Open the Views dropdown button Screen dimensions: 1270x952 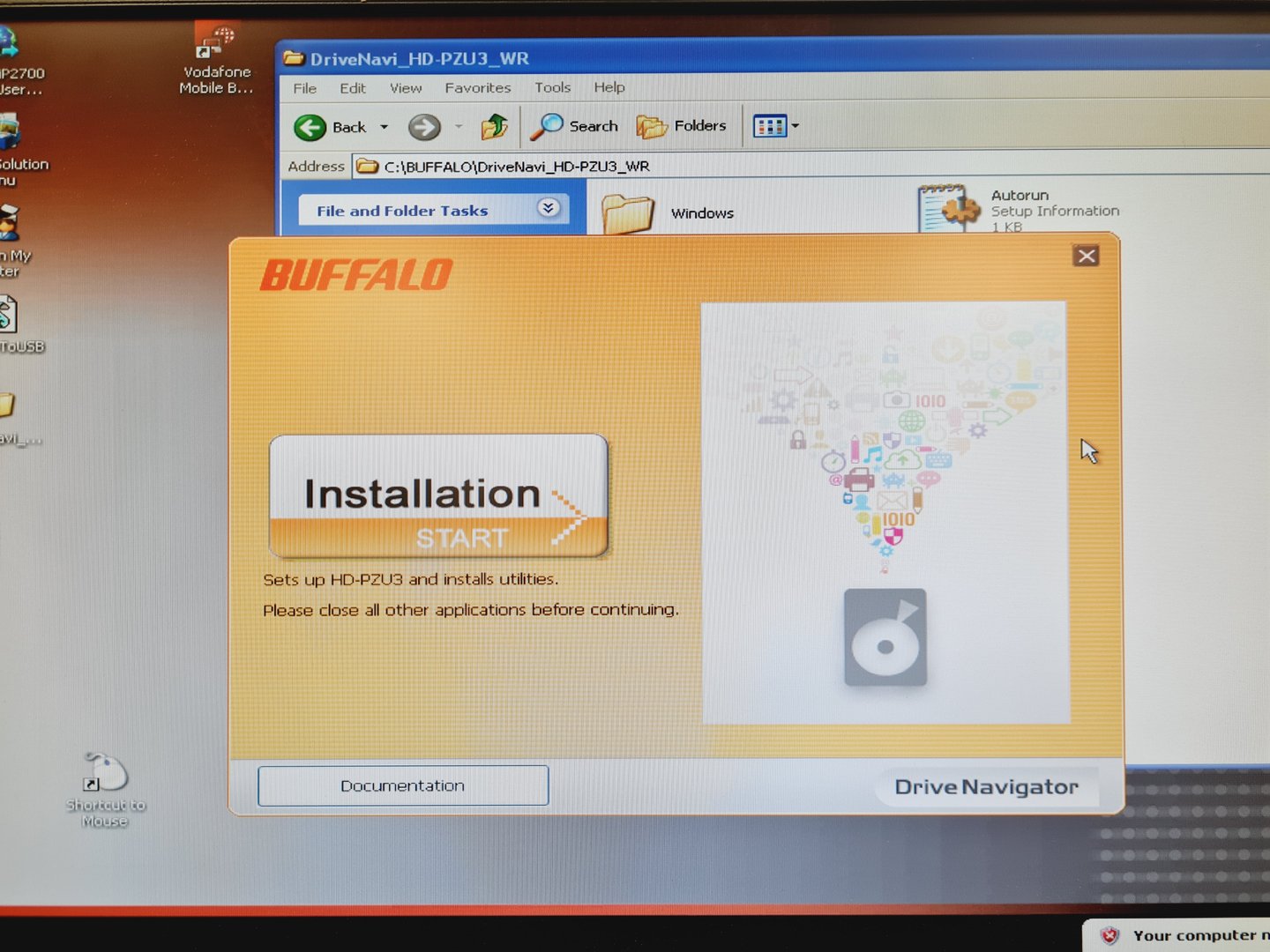click(x=776, y=127)
